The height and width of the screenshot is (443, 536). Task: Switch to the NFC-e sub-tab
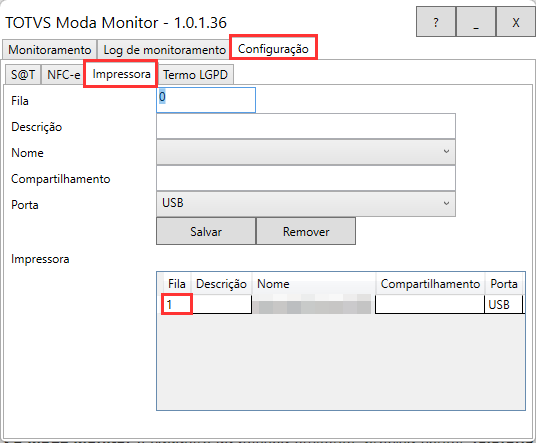(63, 75)
